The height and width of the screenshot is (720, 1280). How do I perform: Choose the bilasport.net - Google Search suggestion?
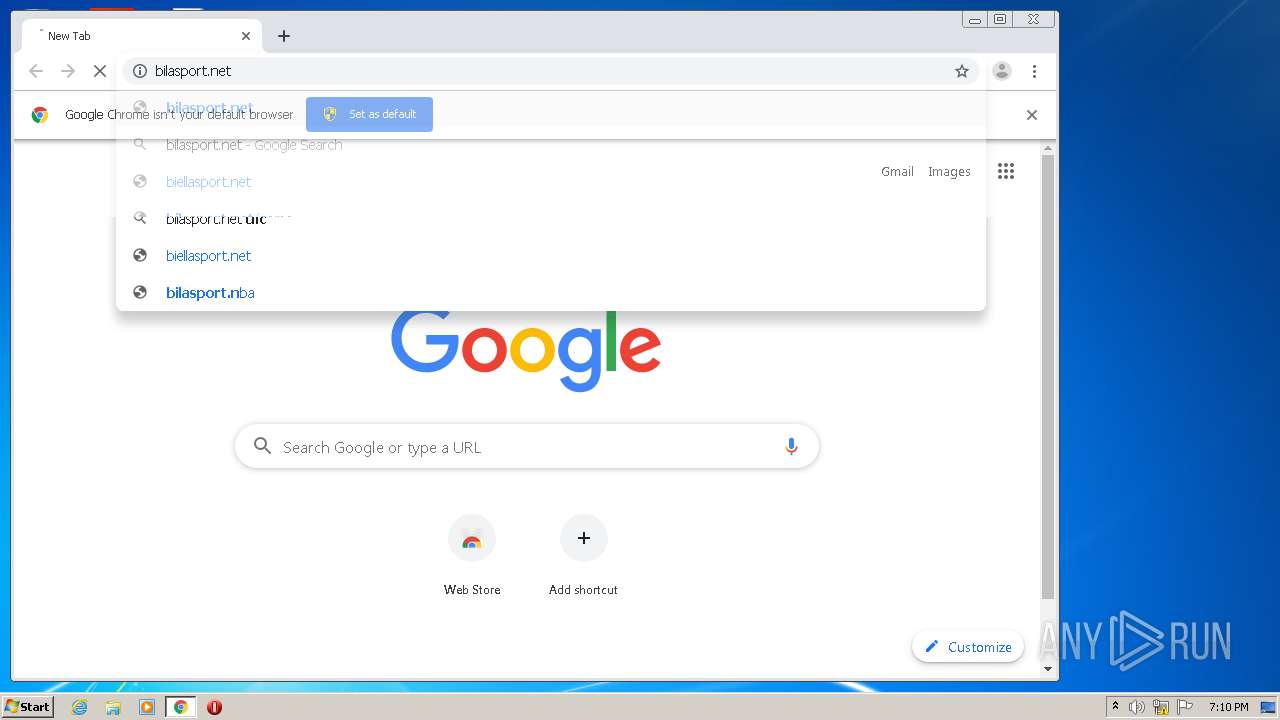click(x=551, y=145)
